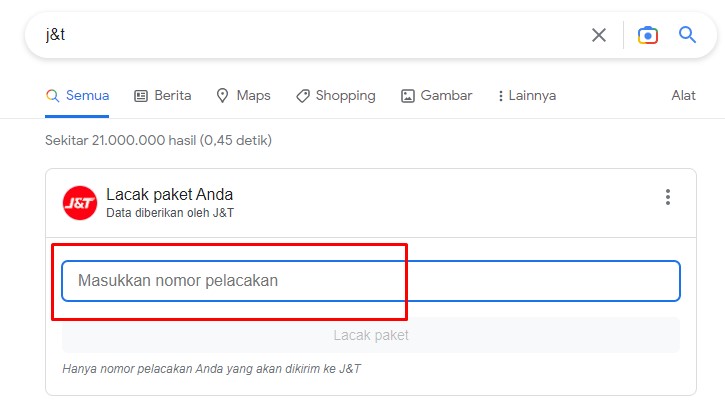
Task: Click the red J&T logo
Action: pos(80,203)
